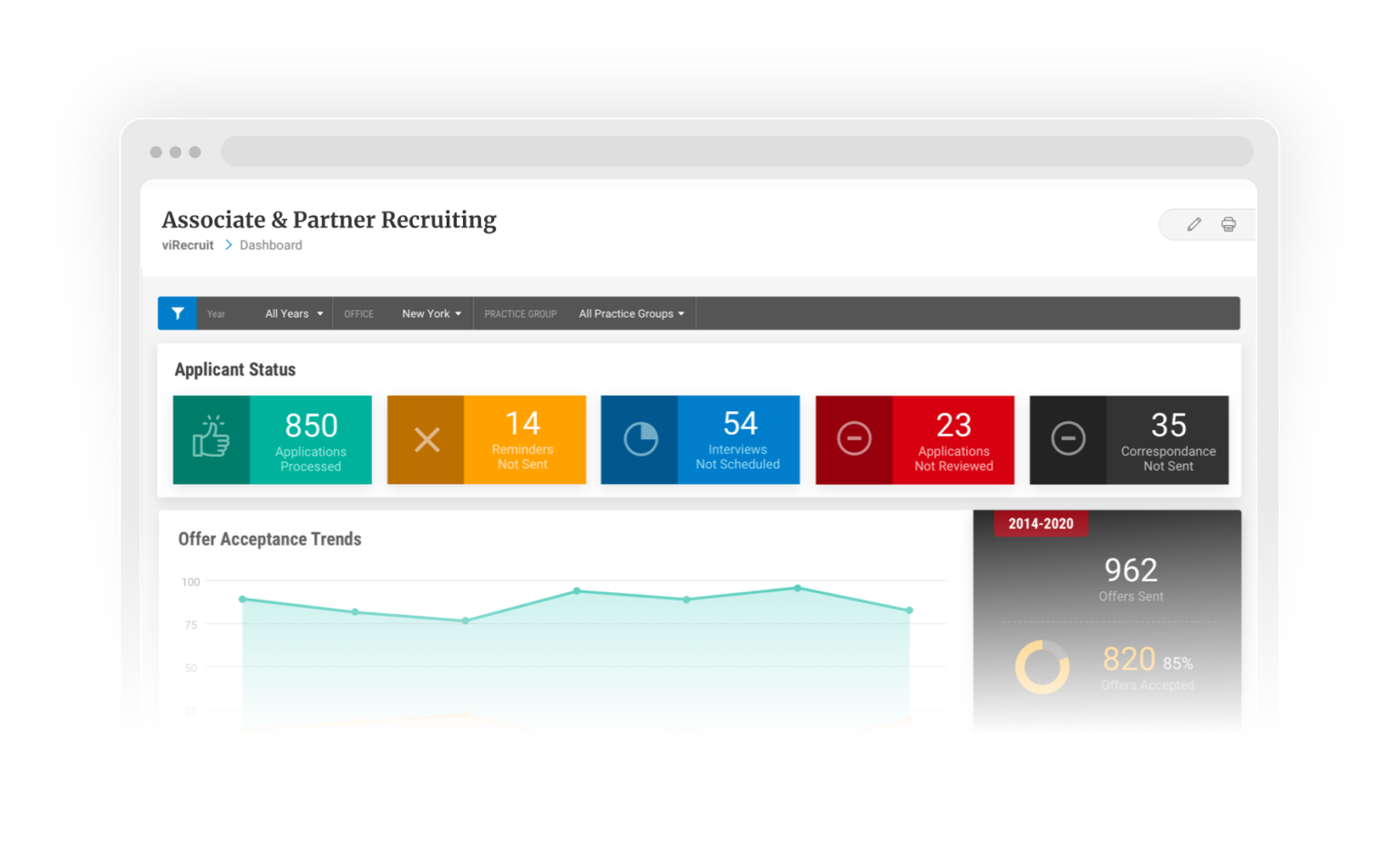Click the Associate & Partner Recruiting title
The width and height of the screenshot is (1400, 863).
tap(329, 220)
